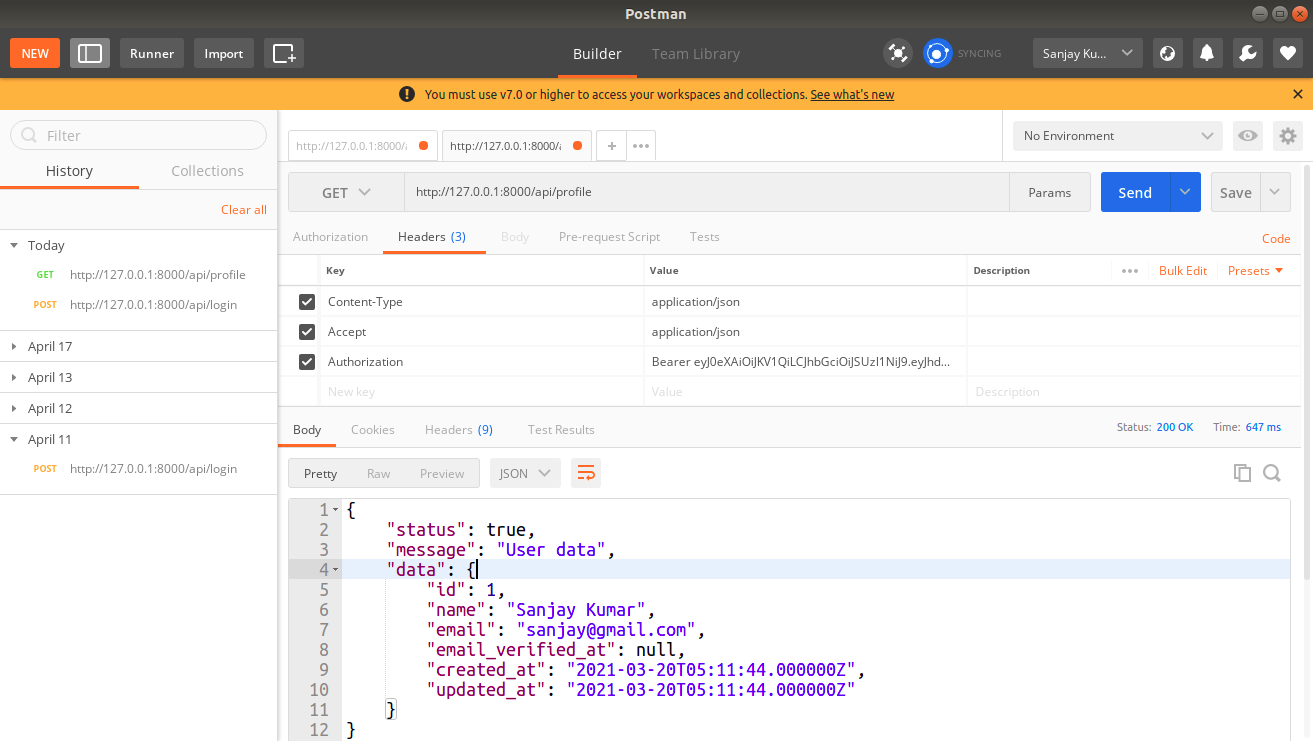Click the Send button
This screenshot has width=1313, height=741.
point(1135,191)
